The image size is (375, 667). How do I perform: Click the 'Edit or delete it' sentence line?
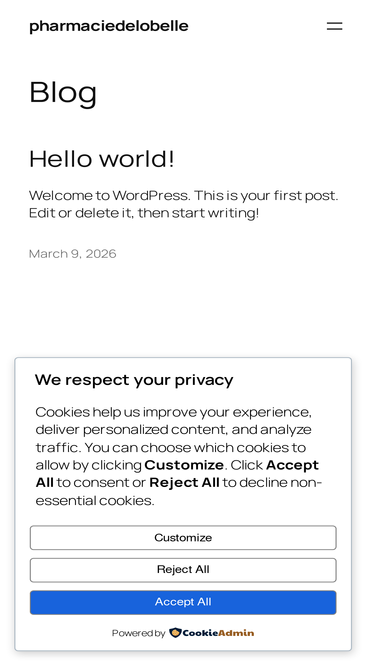coord(144,213)
